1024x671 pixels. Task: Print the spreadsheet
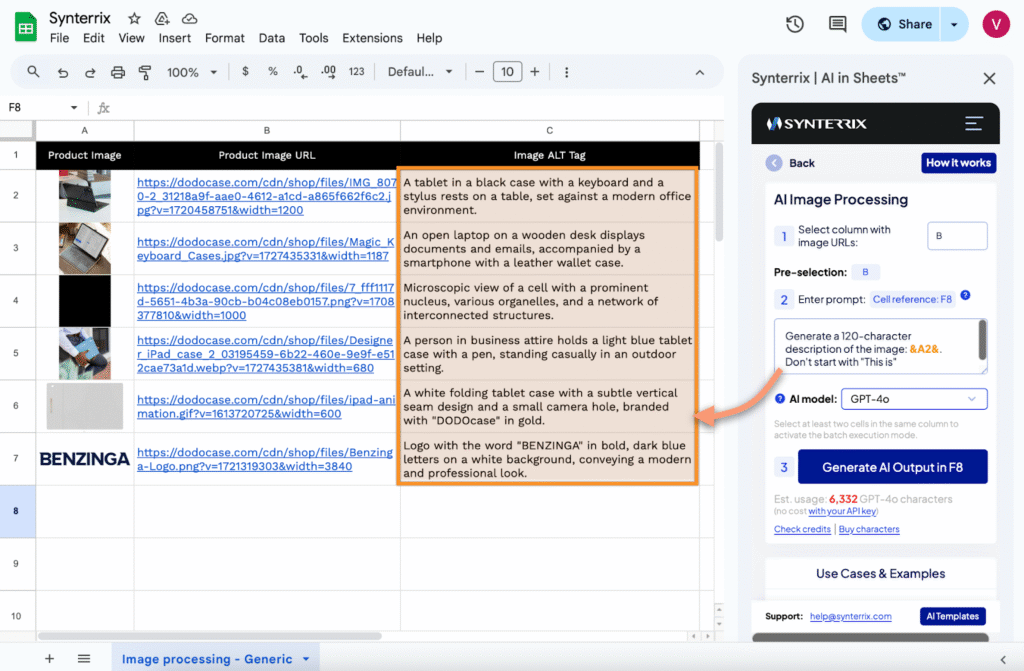click(118, 72)
